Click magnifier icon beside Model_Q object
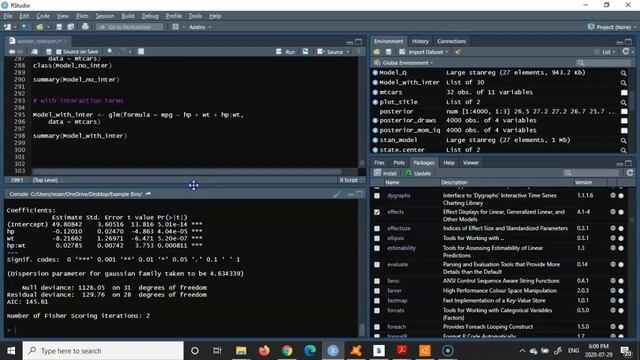 pos(623,73)
